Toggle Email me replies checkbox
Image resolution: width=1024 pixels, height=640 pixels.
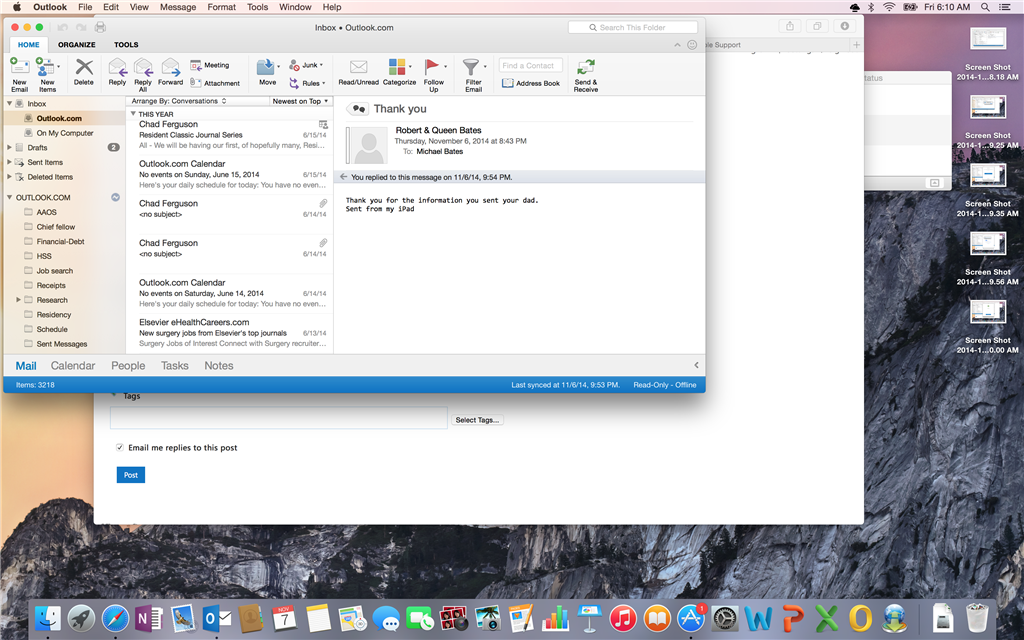pos(120,447)
